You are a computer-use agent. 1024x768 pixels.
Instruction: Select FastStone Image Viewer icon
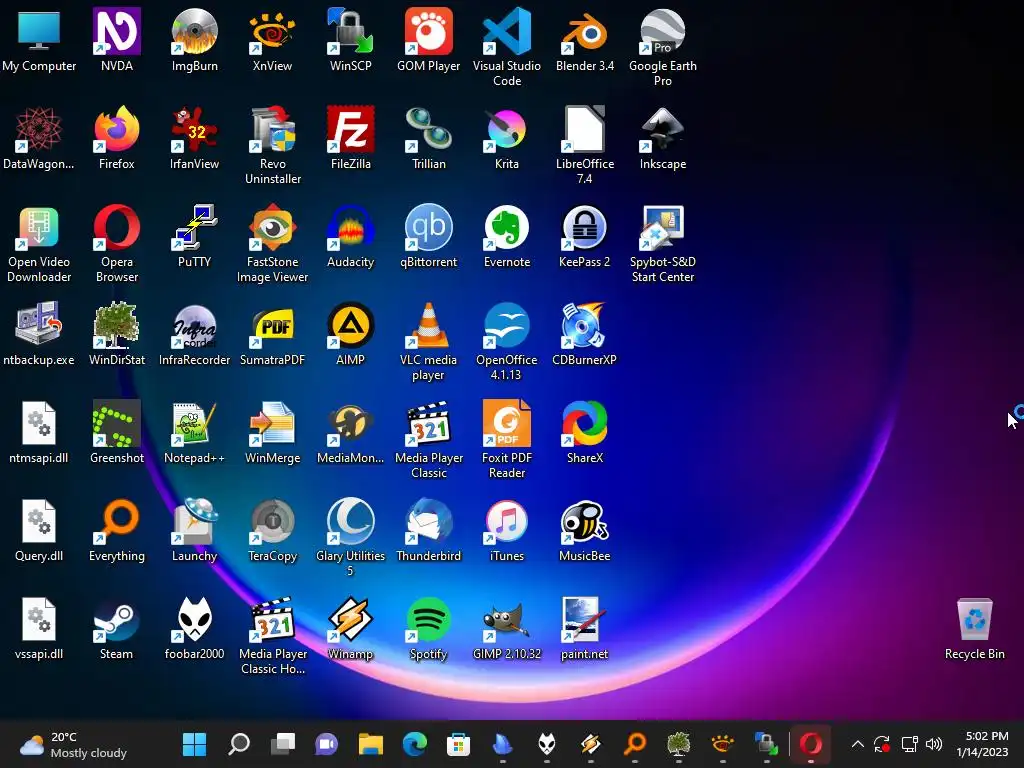pos(272,227)
